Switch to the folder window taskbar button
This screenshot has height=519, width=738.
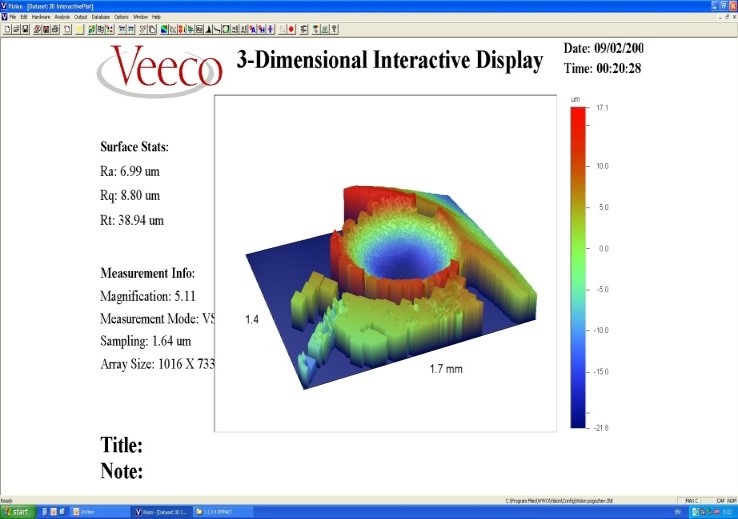[224, 511]
